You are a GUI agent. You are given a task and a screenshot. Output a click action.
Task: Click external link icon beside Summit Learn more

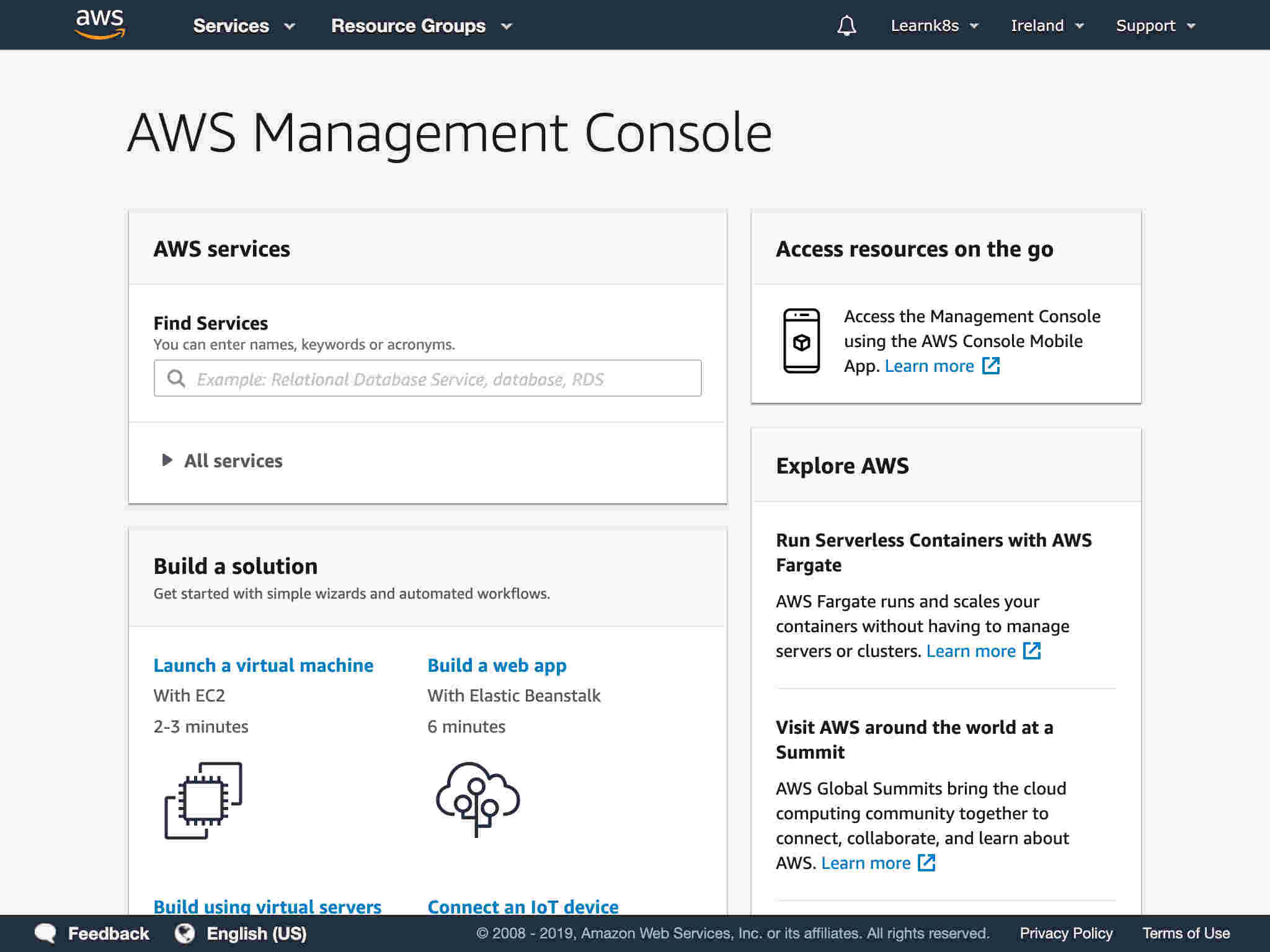pos(926,863)
